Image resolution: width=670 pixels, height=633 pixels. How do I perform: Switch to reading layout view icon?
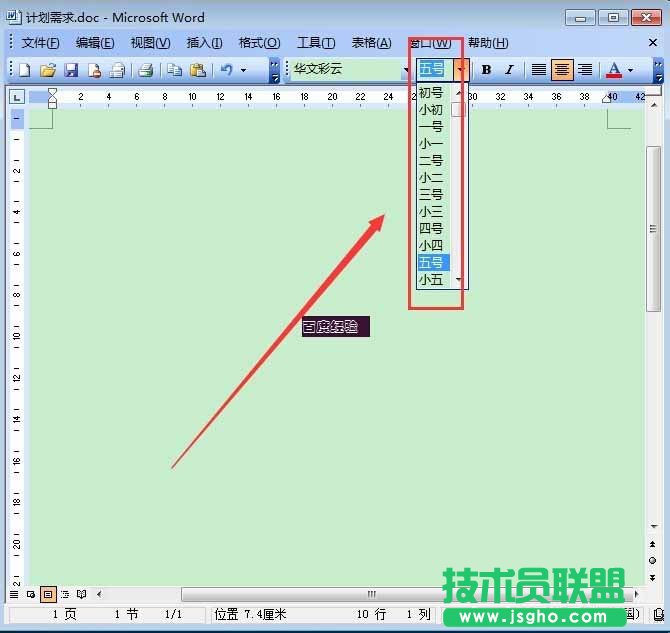(x=81, y=595)
